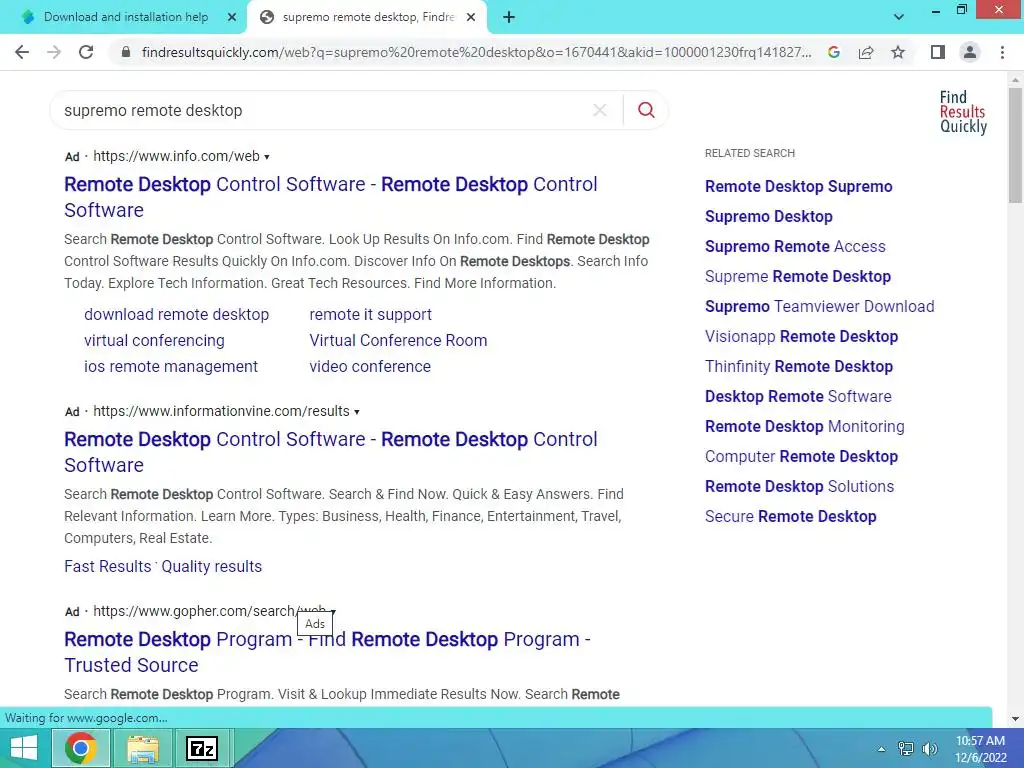
Task: Go back to the previous page
Action: click(22, 52)
